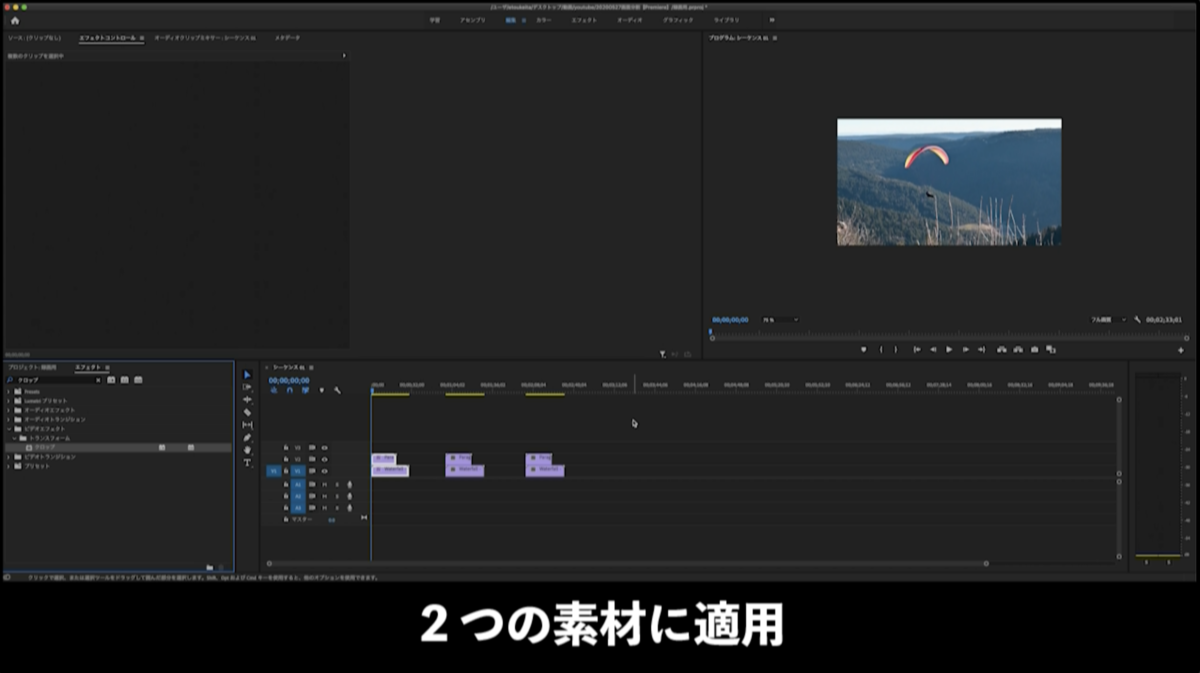The width and height of the screenshot is (1200, 673).
Task: Go to In point in Program monitor
Action: 917,350
